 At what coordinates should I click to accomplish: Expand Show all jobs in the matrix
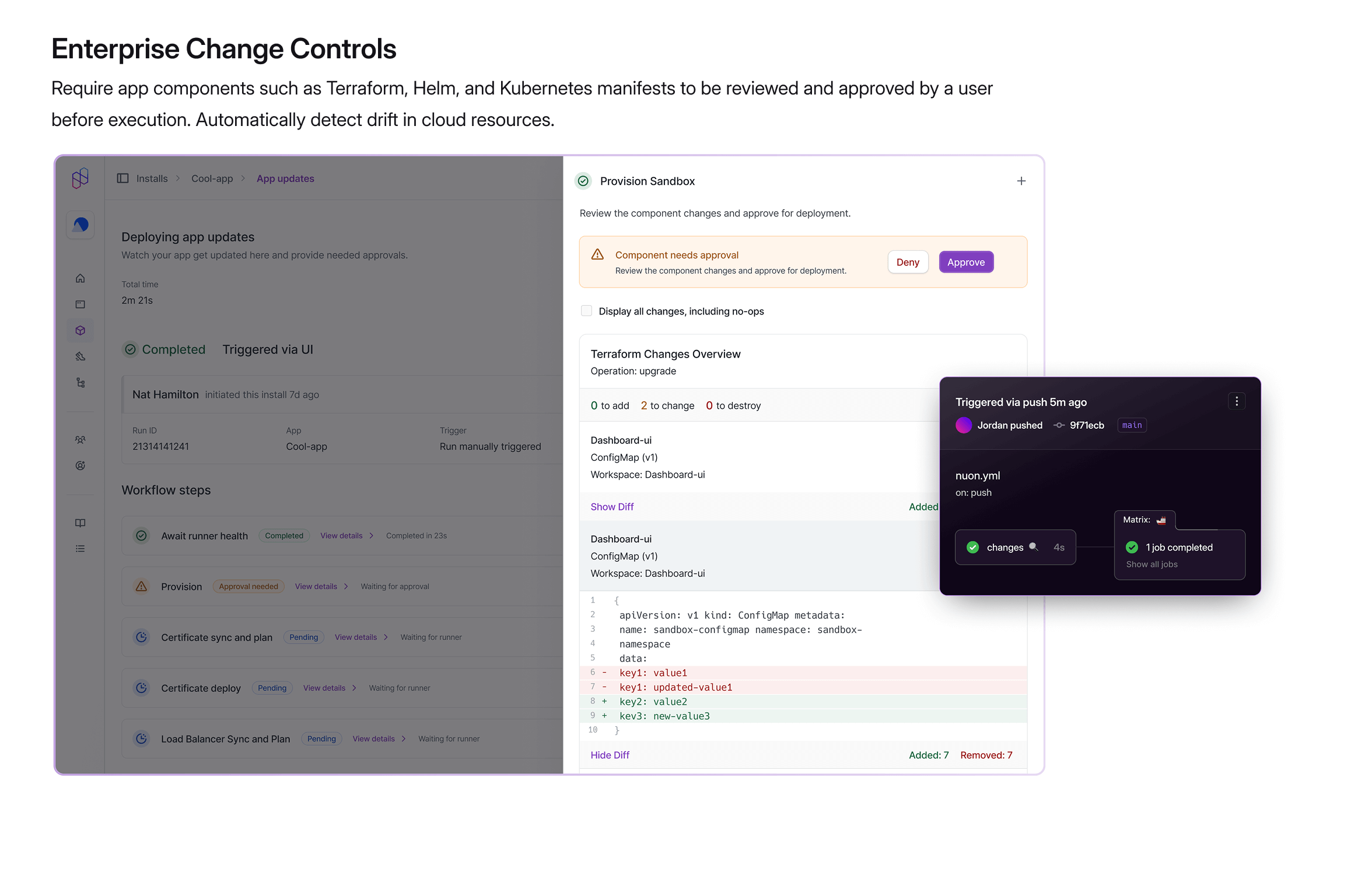pos(1151,564)
